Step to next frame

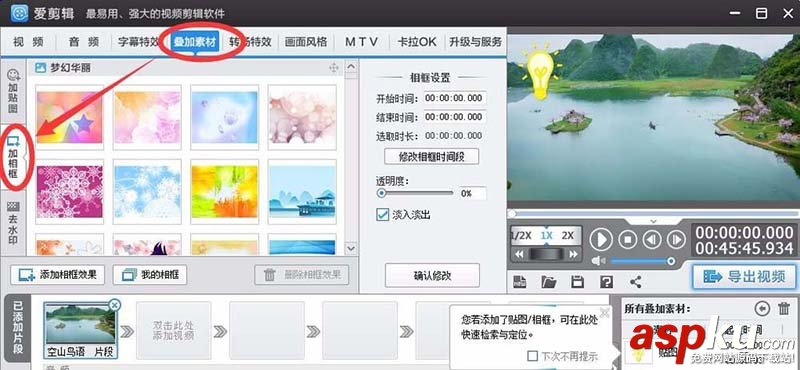coord(676,239)
